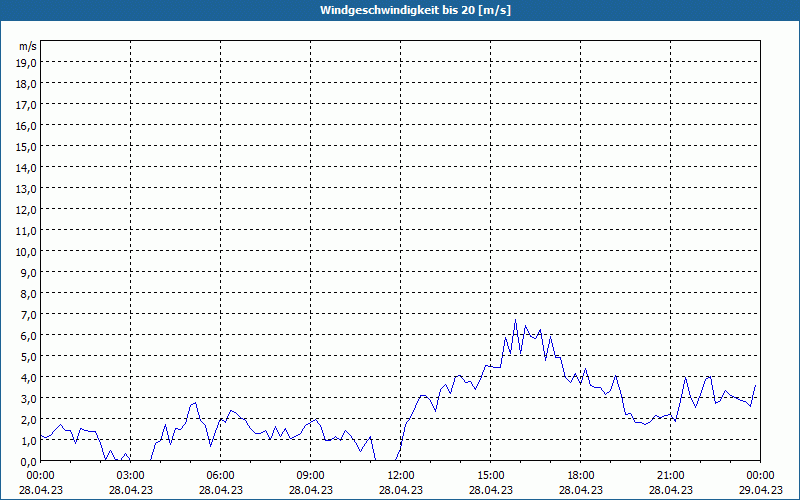The height and width of the screenshot is (500, 800).
Task: Select the 7,0 y-axis label
Action: point(27,314)
